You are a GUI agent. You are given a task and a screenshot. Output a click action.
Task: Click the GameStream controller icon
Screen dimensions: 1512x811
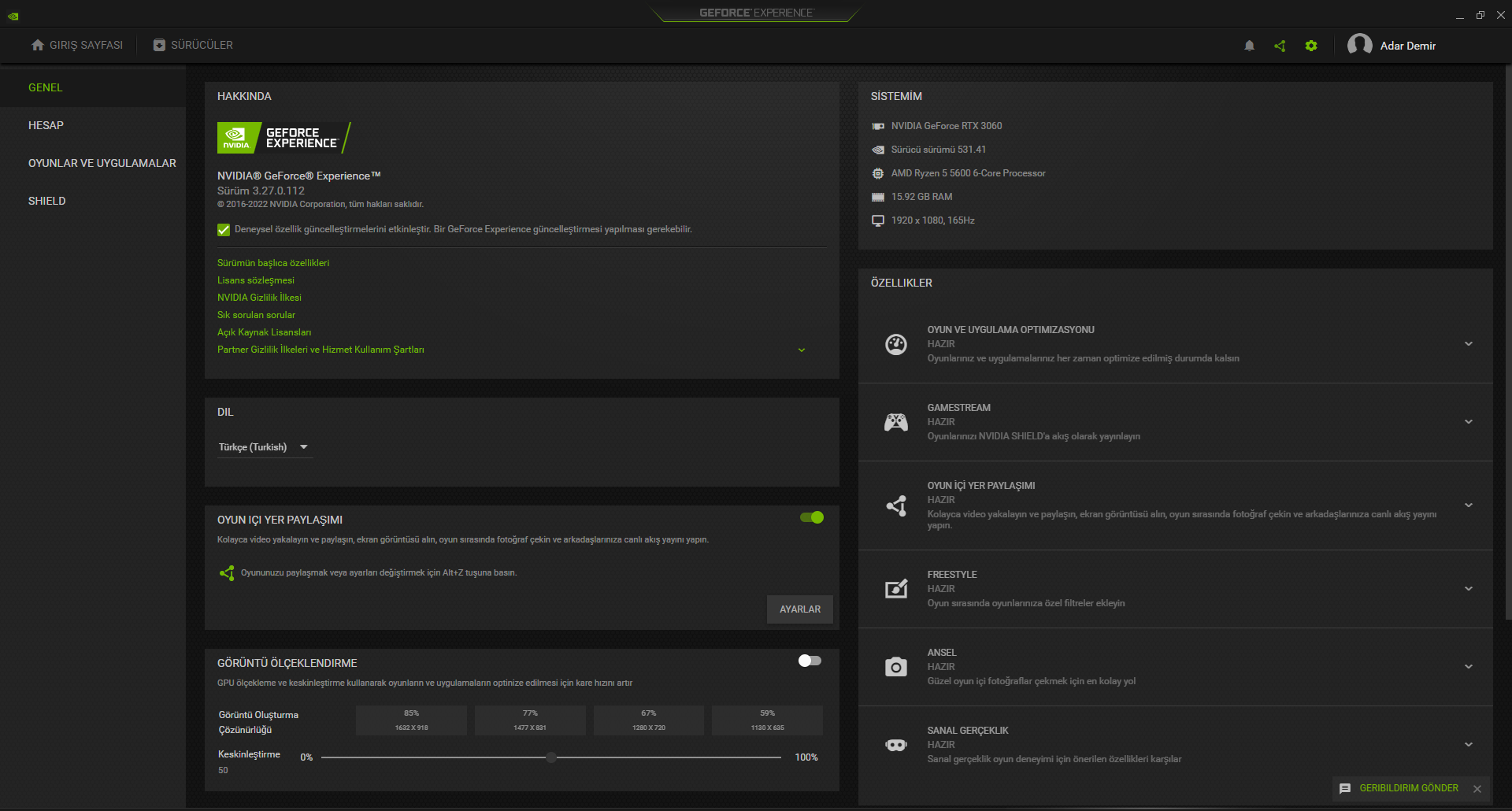click(896, 422)
